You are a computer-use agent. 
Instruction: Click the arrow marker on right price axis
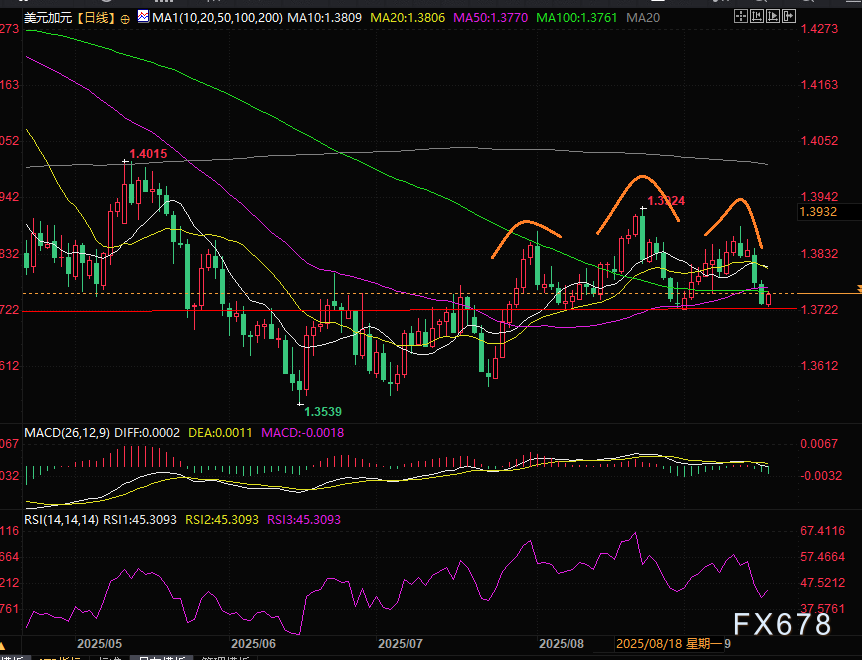click(857, 290)
